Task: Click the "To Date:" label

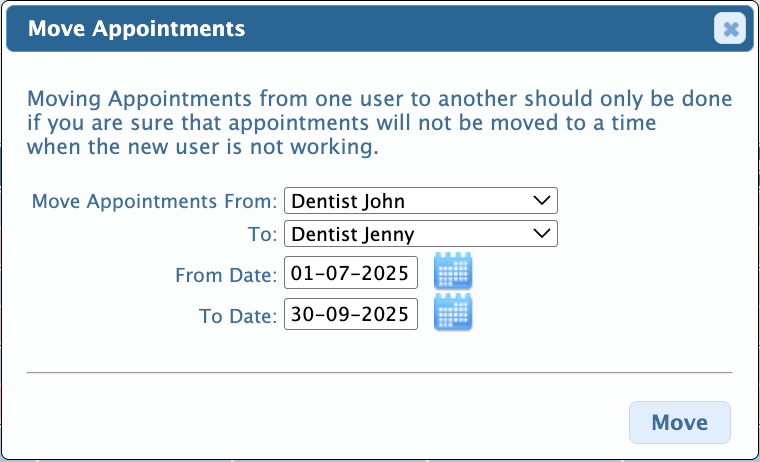Action: coord(238,316)
